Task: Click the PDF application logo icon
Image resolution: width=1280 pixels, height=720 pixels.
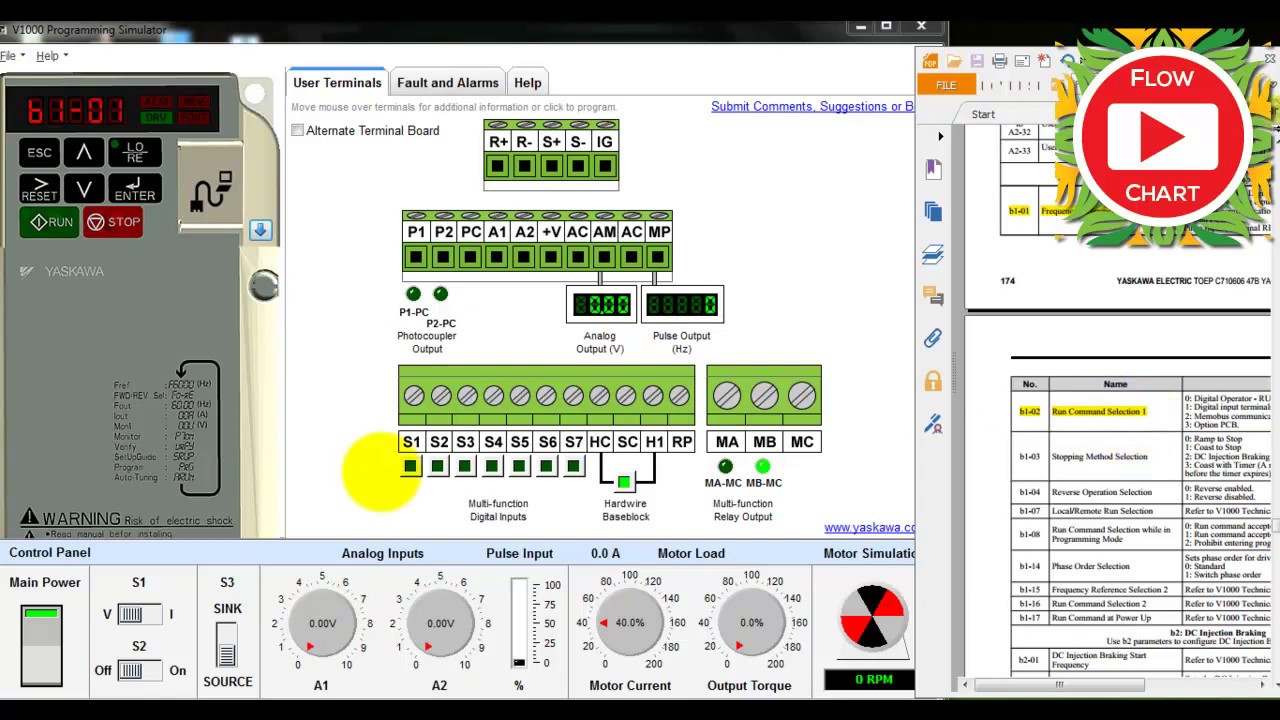Action: [x=930, y=61]
